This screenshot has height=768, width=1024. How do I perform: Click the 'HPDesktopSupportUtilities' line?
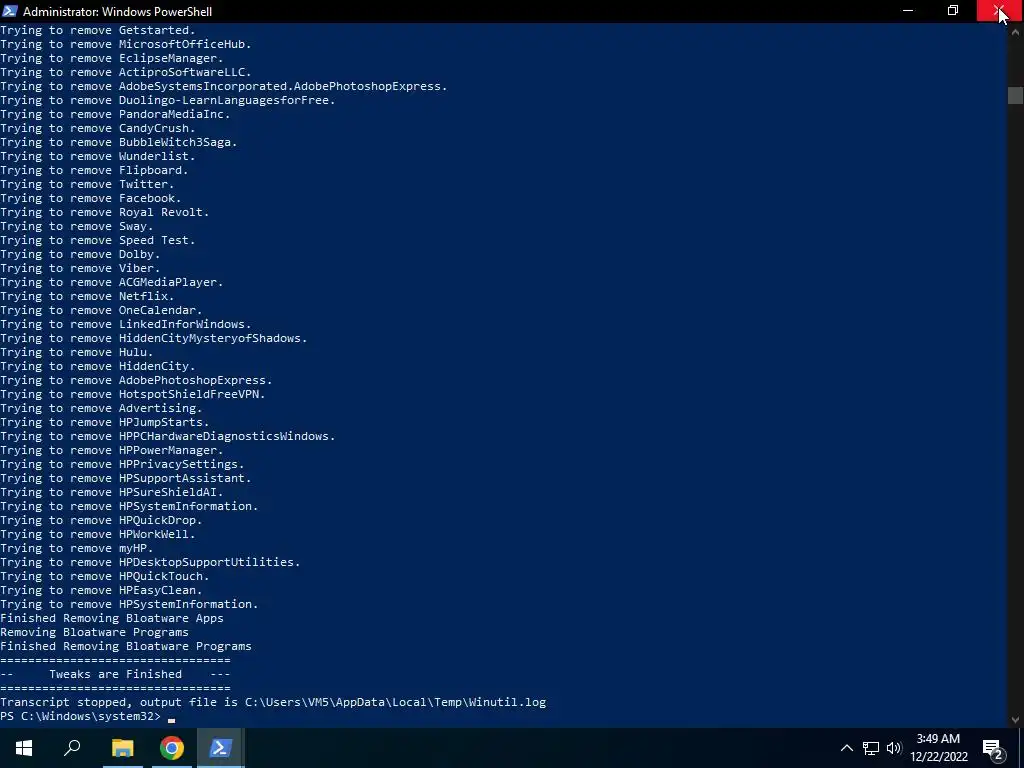tap(150, 562)
